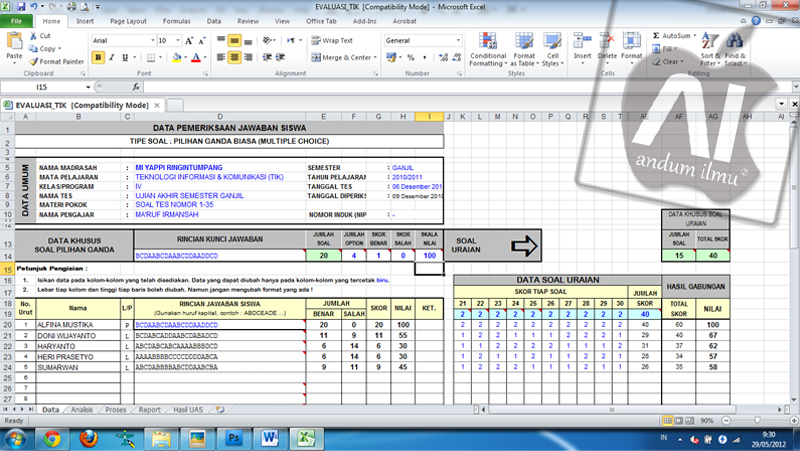Click Merge & Center button
The height and width of the screenshot is (451, 800).
pos(341,57)
